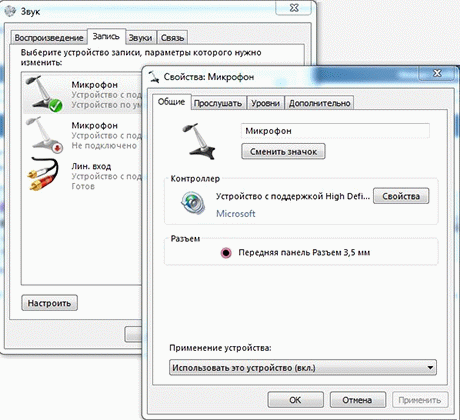Open the Прослушать tab

(x=218, y=103)
